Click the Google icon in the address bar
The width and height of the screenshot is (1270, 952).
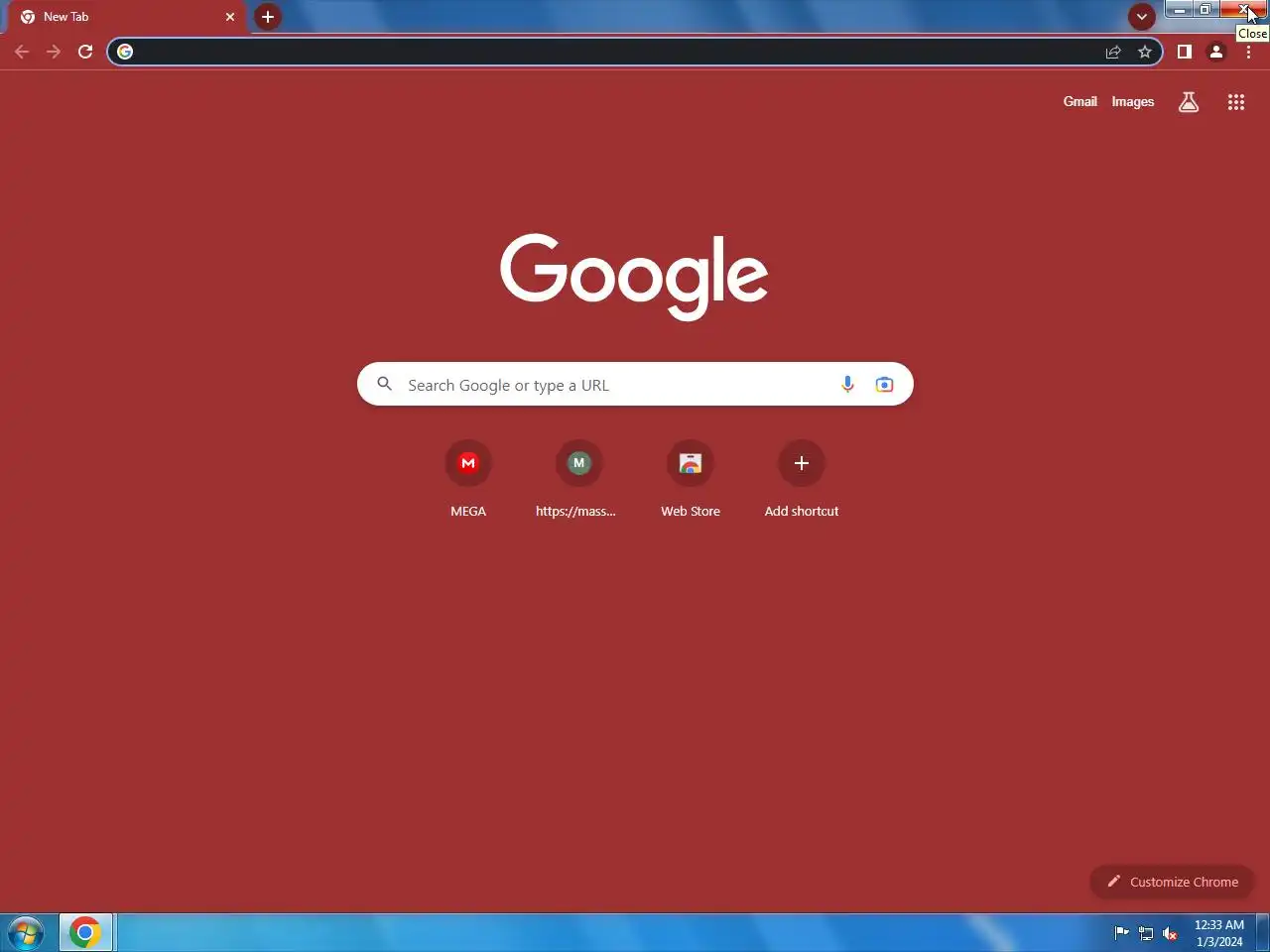click(125, 52)
